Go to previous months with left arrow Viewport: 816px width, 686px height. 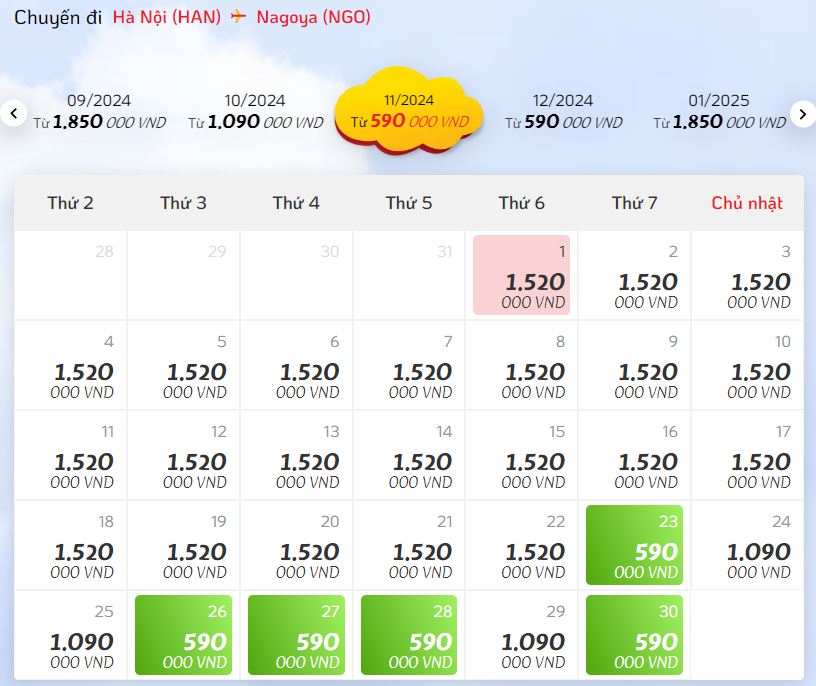click(14, 113)
